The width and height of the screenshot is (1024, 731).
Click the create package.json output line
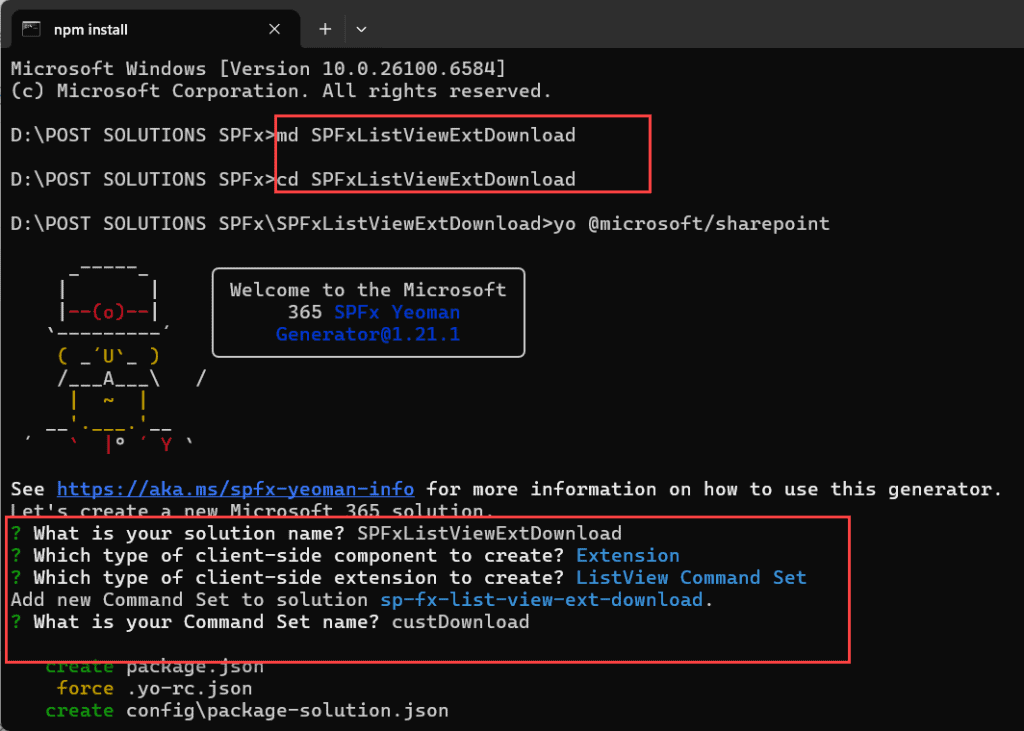pyautogui.click(x=154, y=667)
